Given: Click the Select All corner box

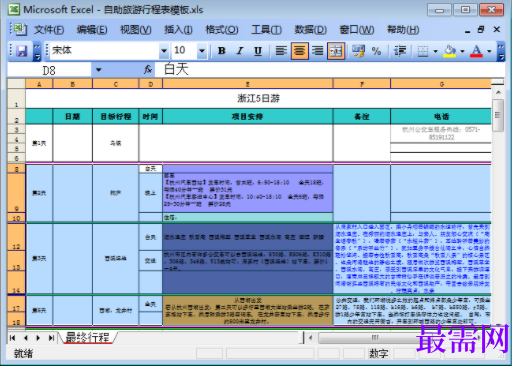Looking at the screenshot, I should point(16,84).
